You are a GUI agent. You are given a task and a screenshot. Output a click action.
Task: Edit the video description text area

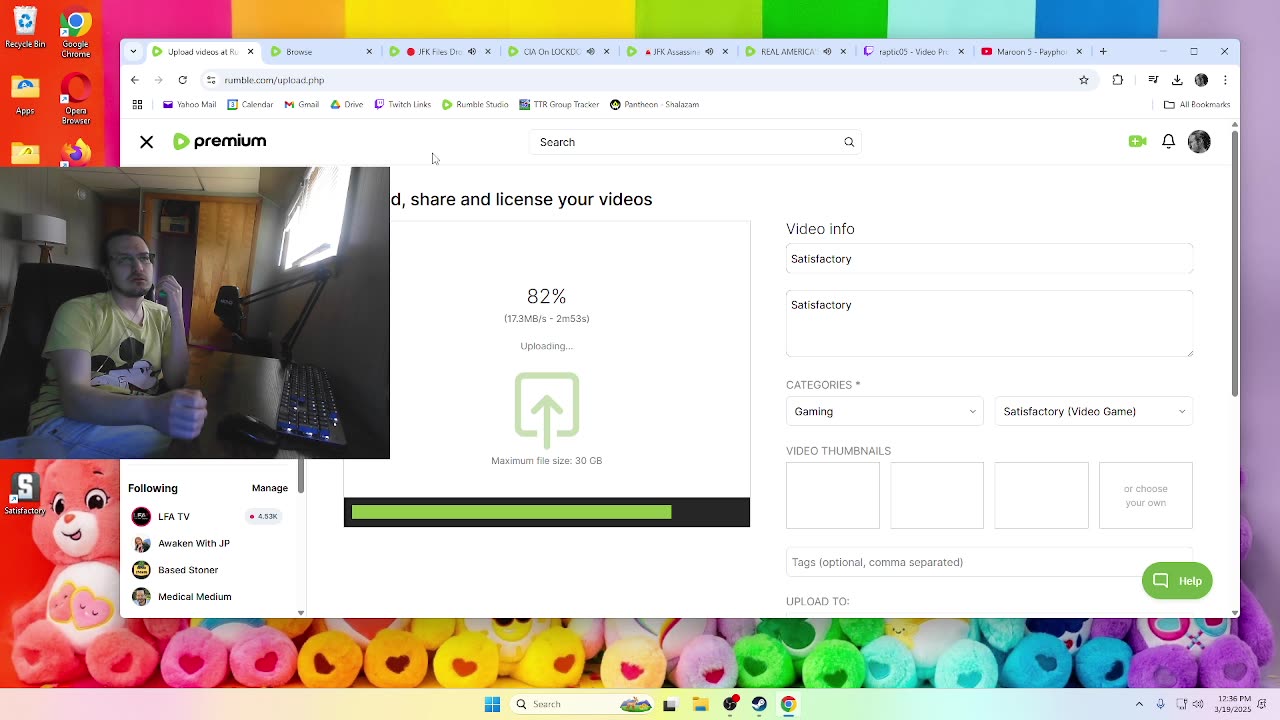pyautogui.click(x=989, y=323)
